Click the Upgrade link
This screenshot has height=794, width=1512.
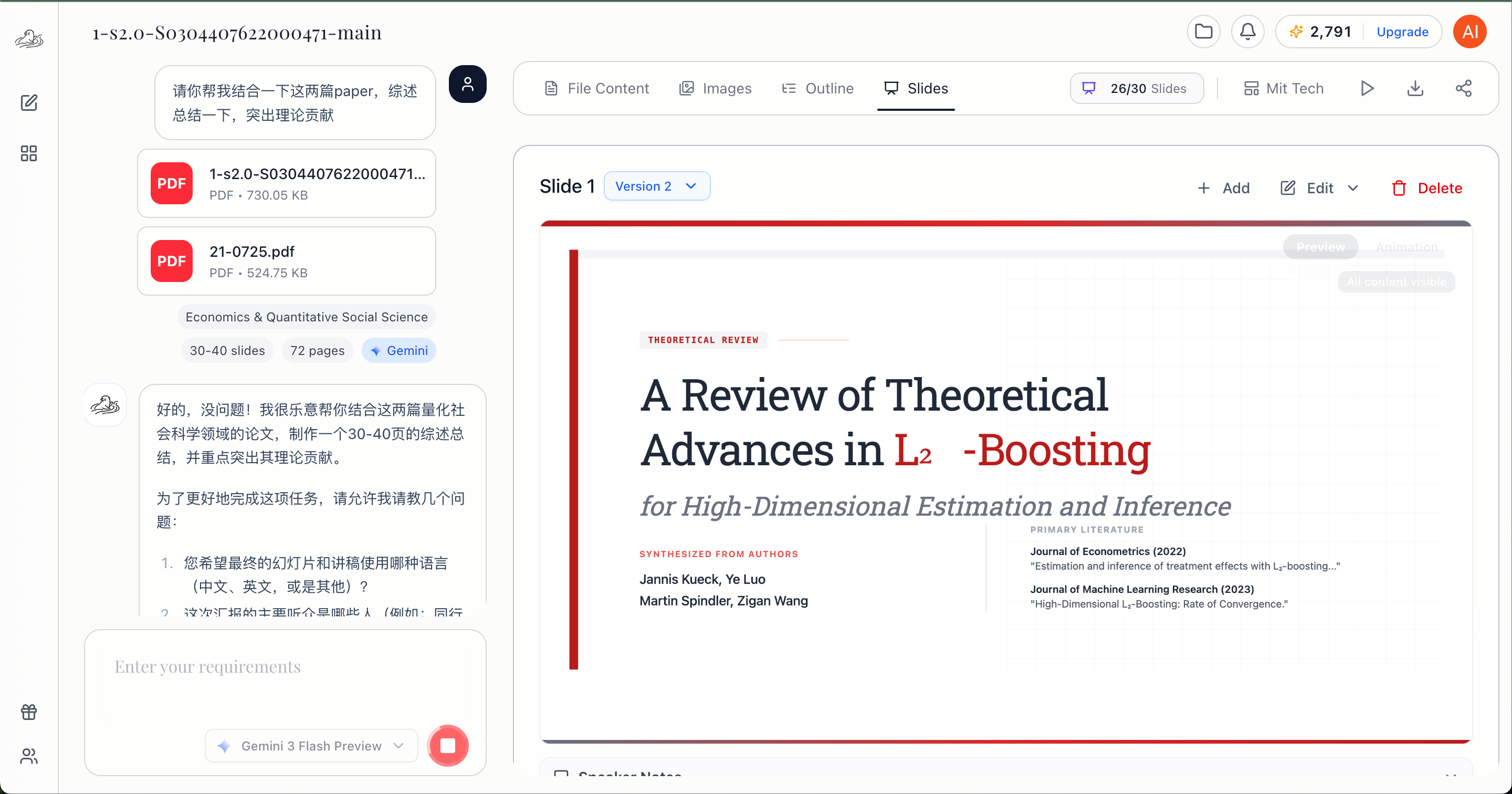(x=1402, y=32)
